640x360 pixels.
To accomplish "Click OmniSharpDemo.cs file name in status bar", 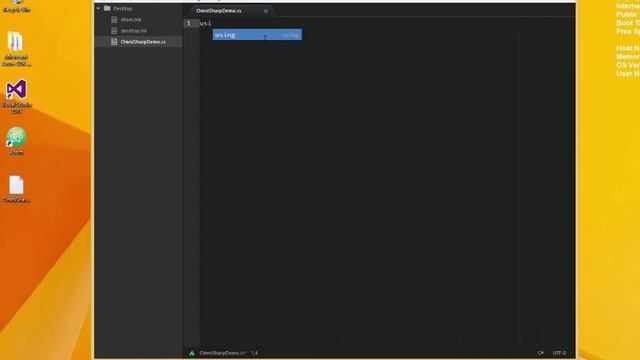I will 223,353.
